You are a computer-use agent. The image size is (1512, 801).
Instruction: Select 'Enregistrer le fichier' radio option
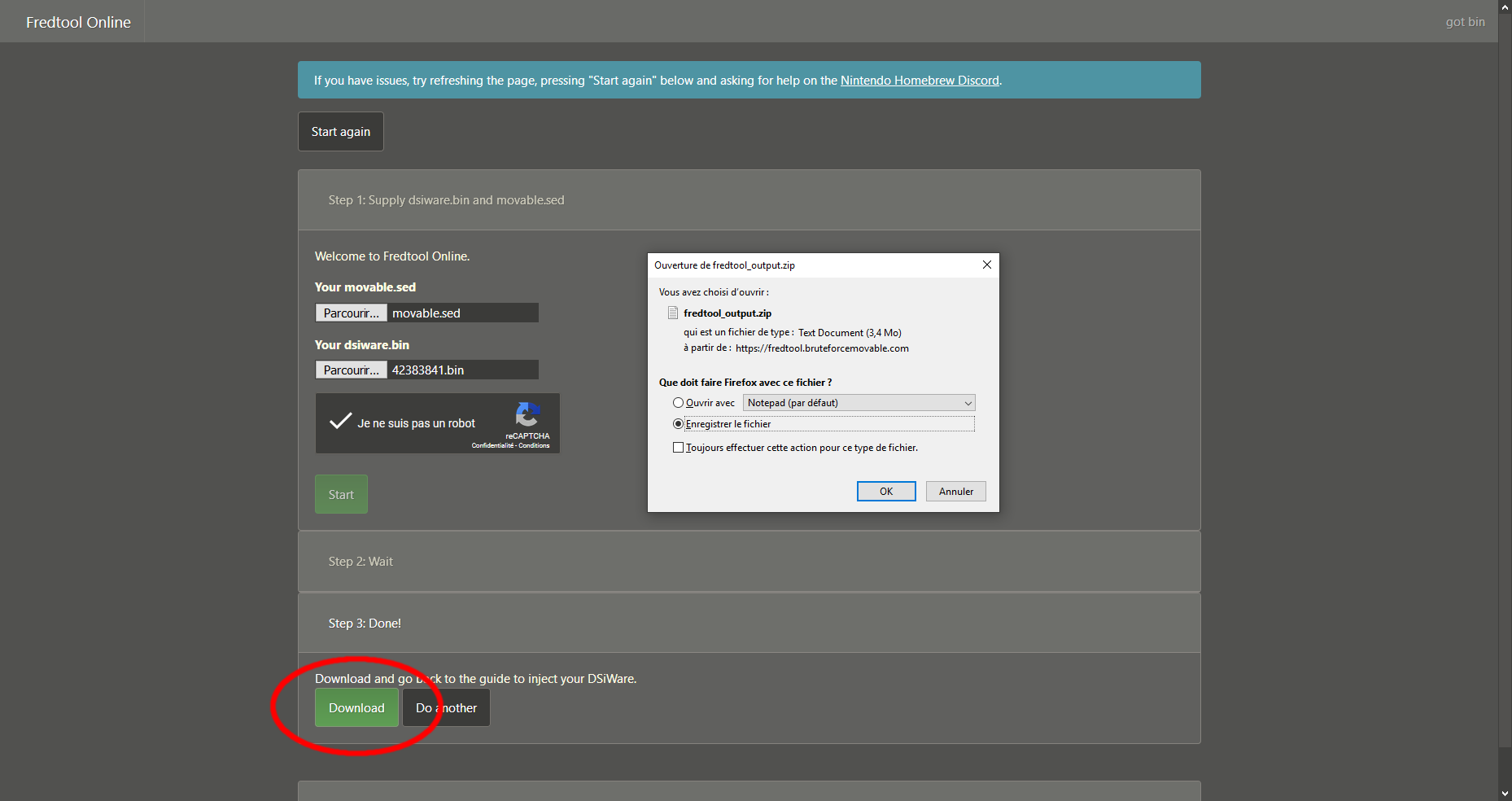678,424
